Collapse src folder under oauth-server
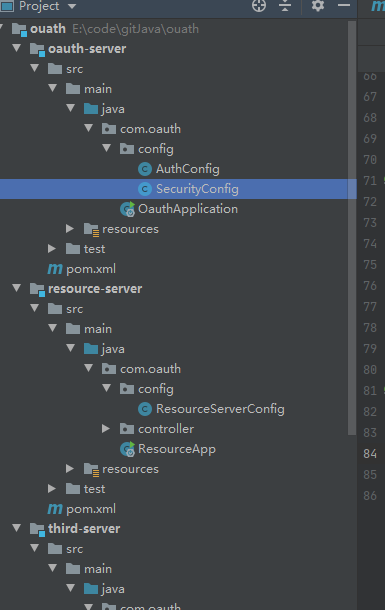 [x=35, y=68]
